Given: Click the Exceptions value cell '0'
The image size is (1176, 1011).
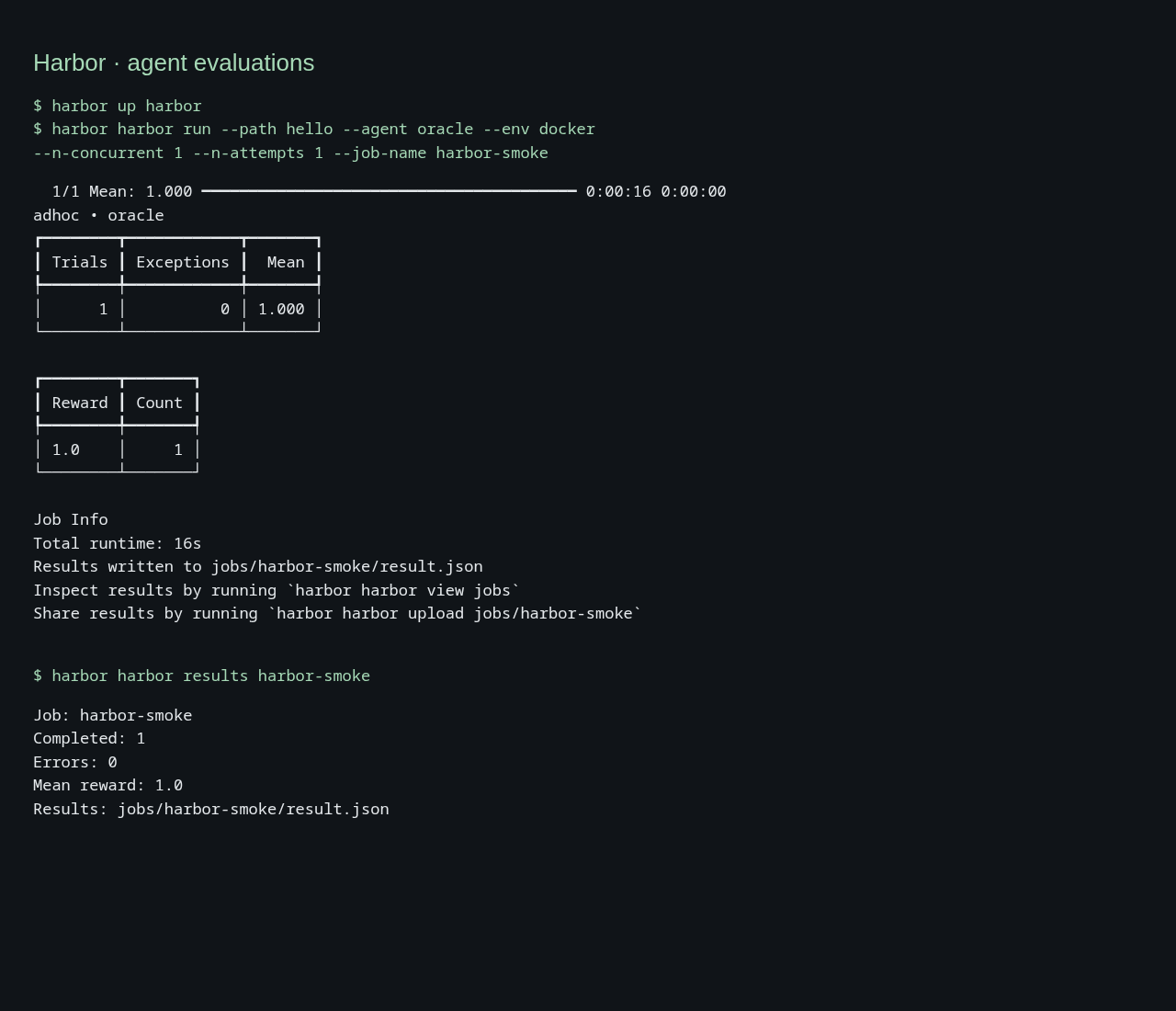Looking at the screenshot, I should coord(225,309).
